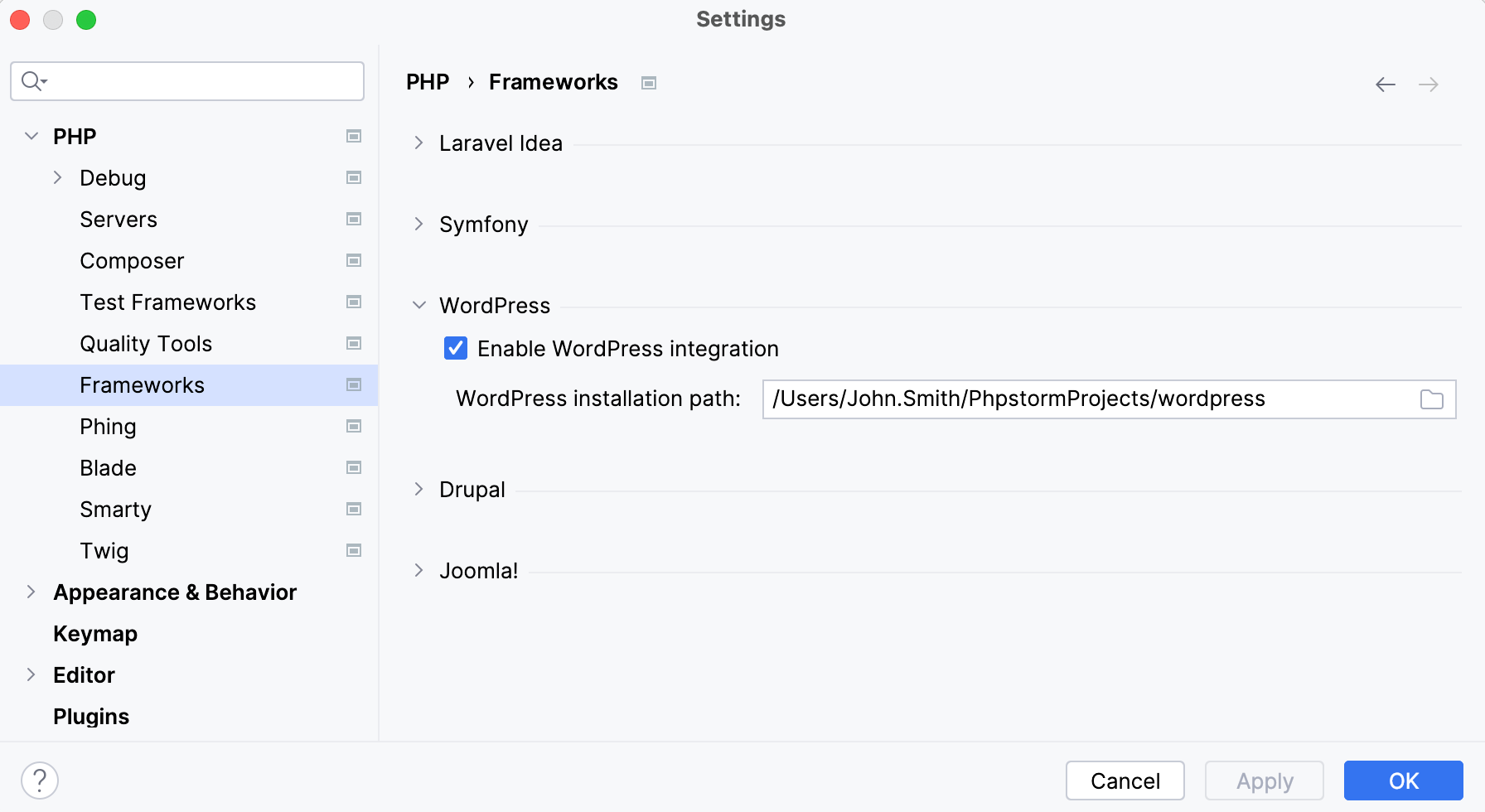Open the Keymap settings page

tap(95, 633)
